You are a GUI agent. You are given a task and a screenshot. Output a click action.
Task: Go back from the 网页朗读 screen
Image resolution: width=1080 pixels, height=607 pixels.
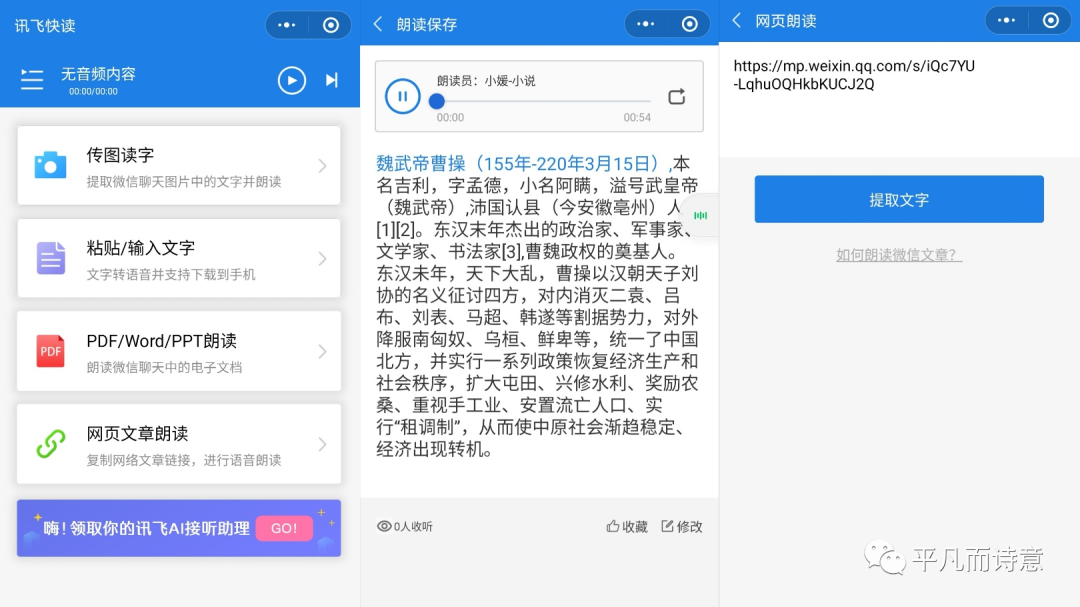737,21
